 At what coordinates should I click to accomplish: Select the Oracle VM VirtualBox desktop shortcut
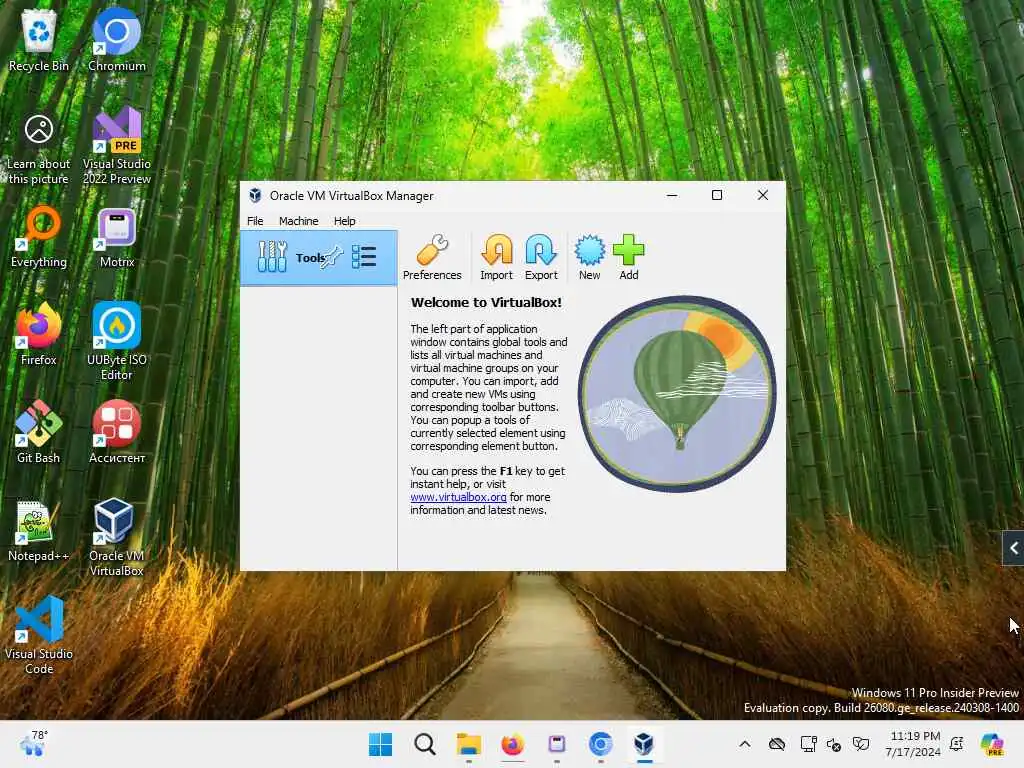(x=117, y=537)
